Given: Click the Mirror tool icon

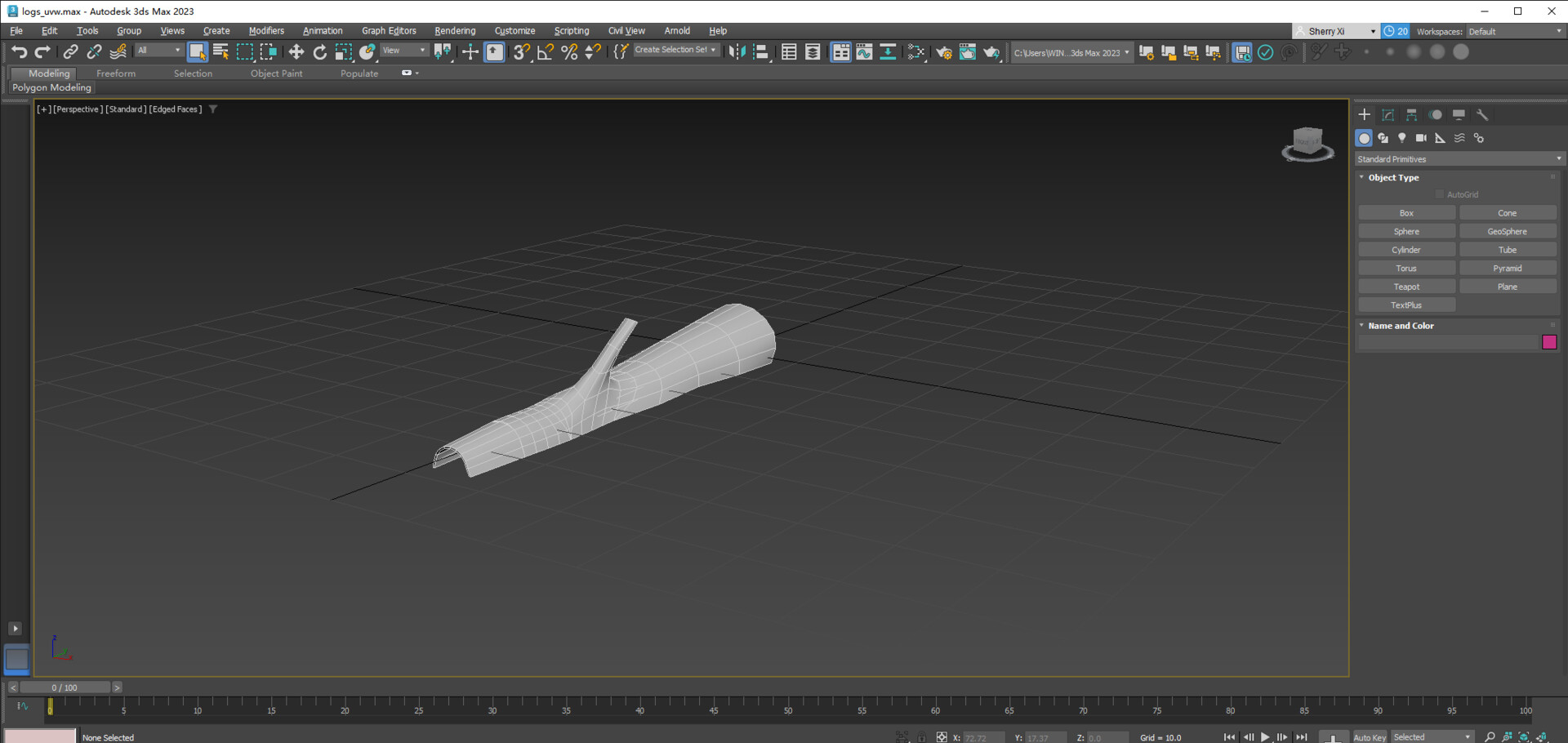Looking at the screenshot, I should (737, 52).
